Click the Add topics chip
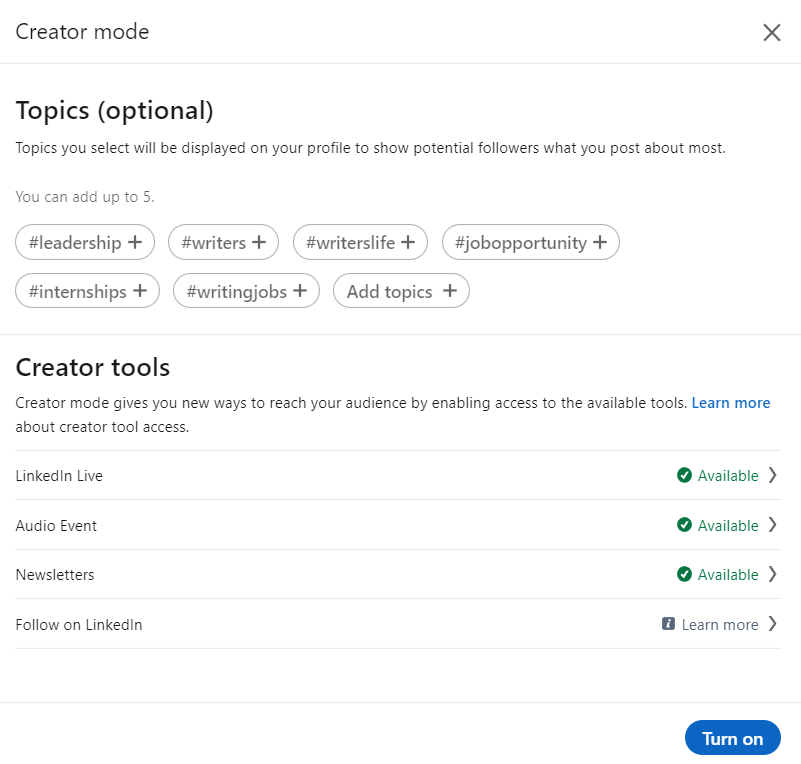 [x=400, y=291]
